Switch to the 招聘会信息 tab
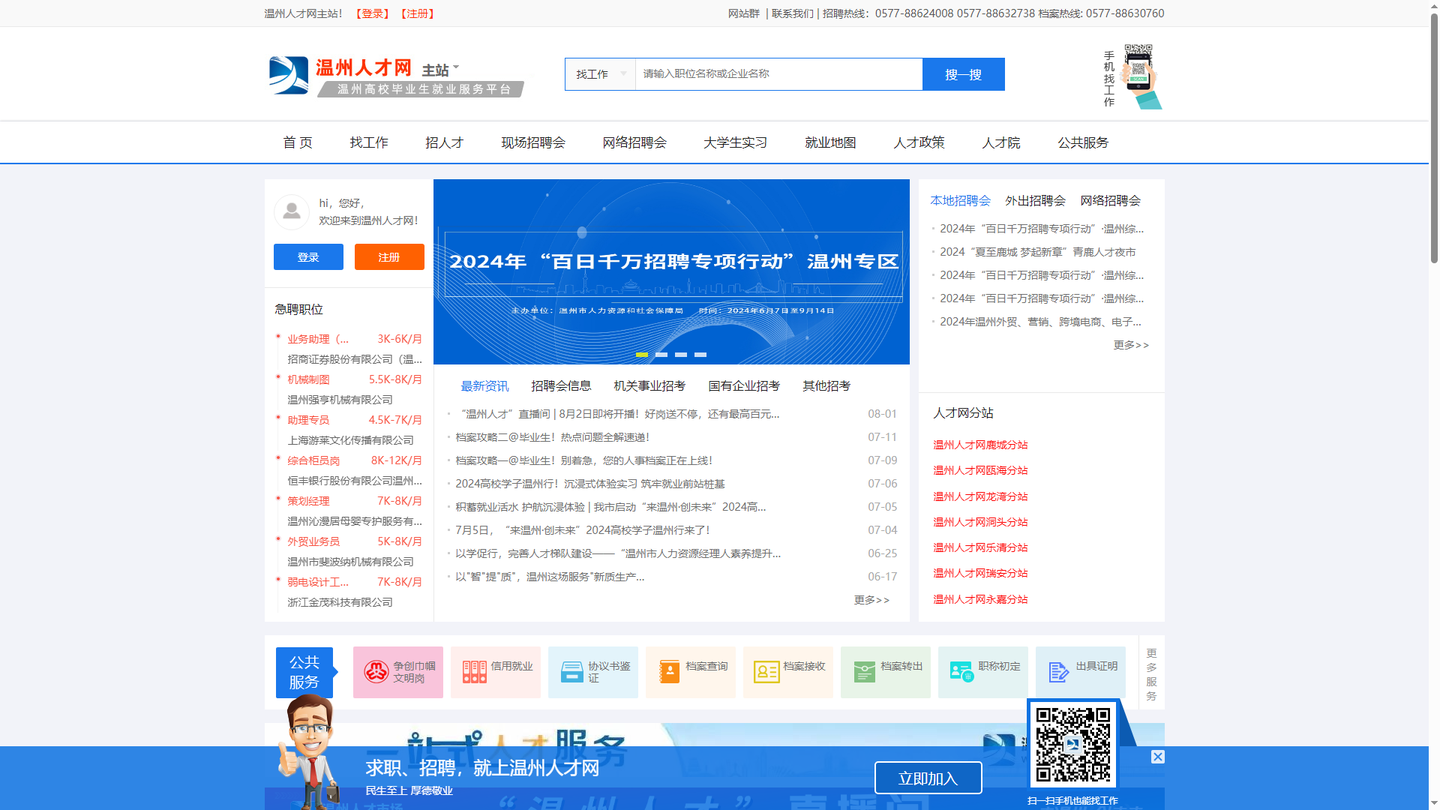 (561, 386)
